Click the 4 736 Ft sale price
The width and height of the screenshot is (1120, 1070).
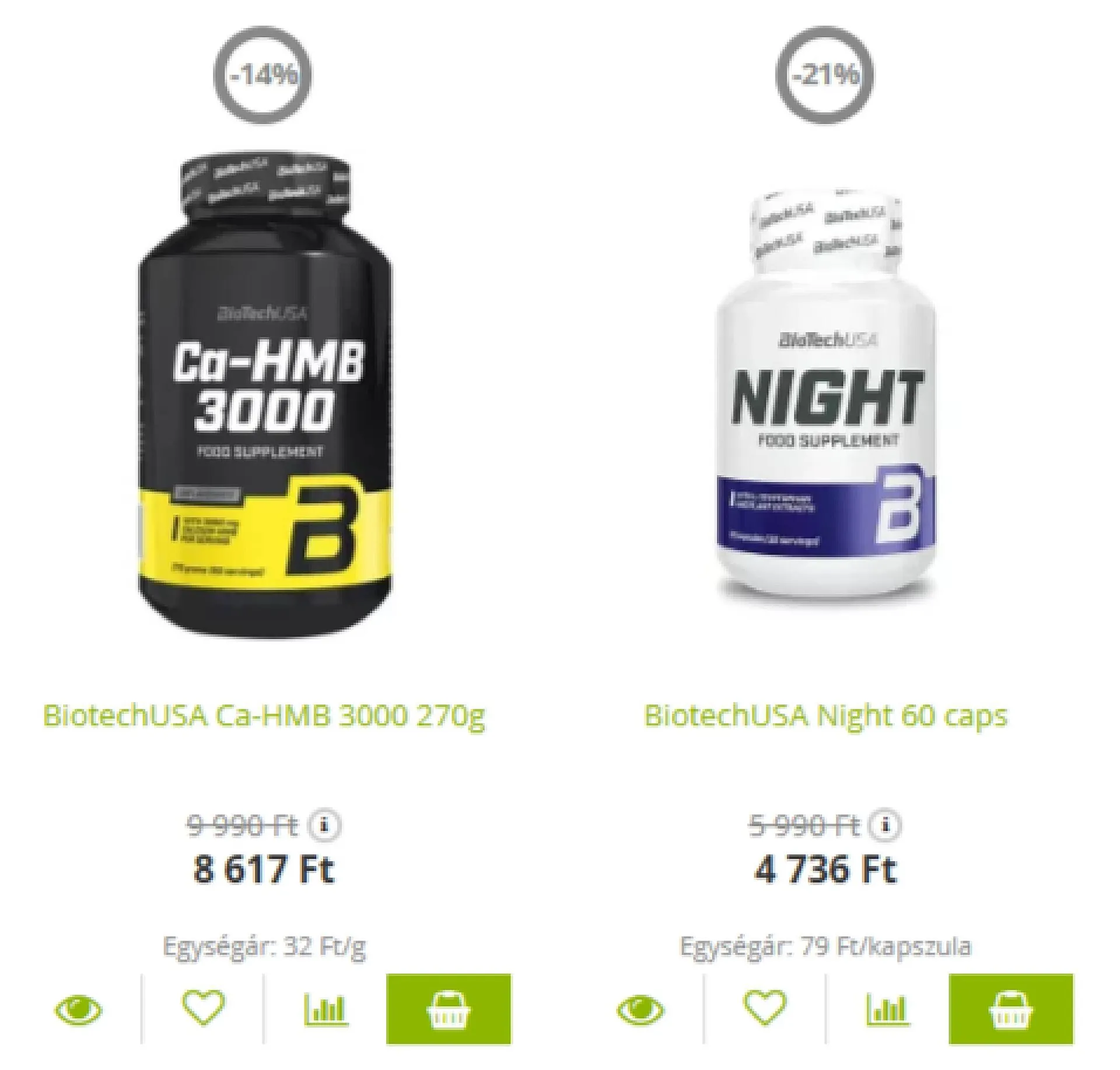[825, 869]
